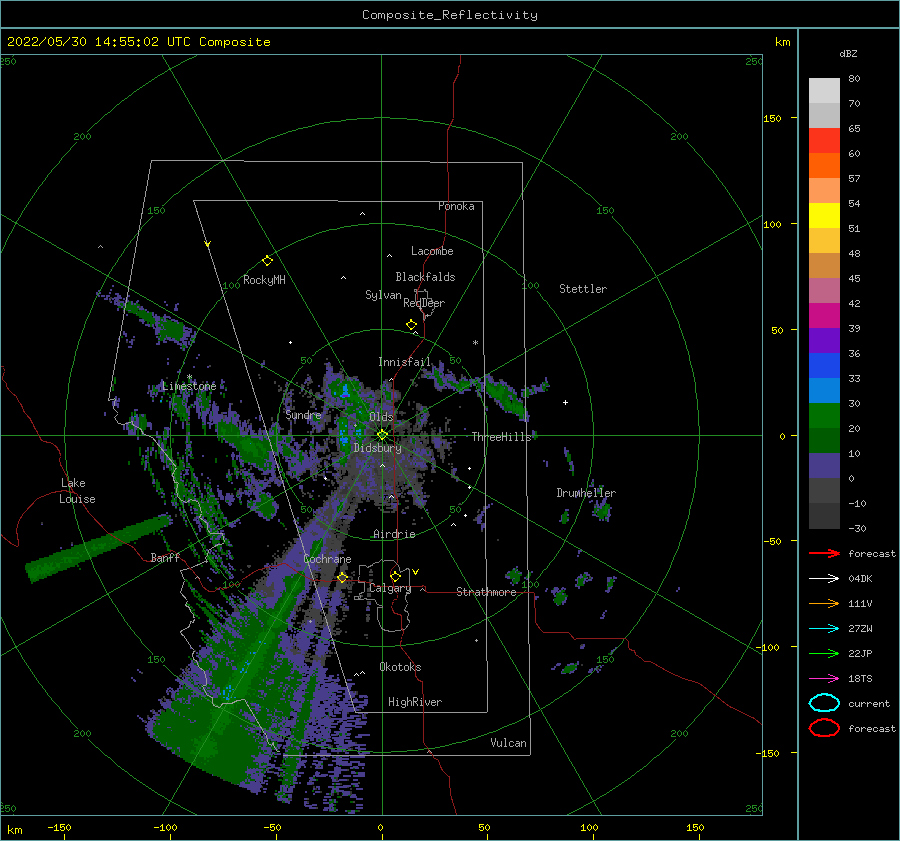Pick the slate 0-10 dBZ color swatch
900x841 pixels.
coord(824,465)
